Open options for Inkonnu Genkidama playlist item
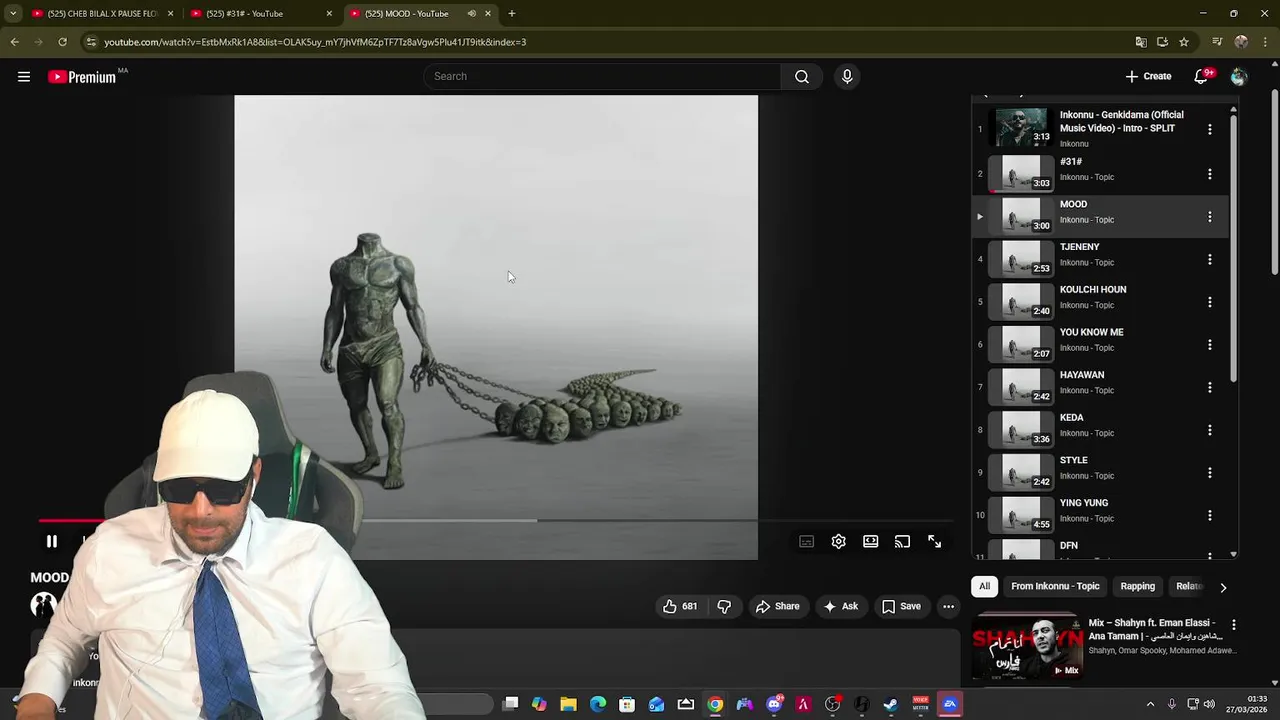The image size is (1280, 720). (1209, 129)
